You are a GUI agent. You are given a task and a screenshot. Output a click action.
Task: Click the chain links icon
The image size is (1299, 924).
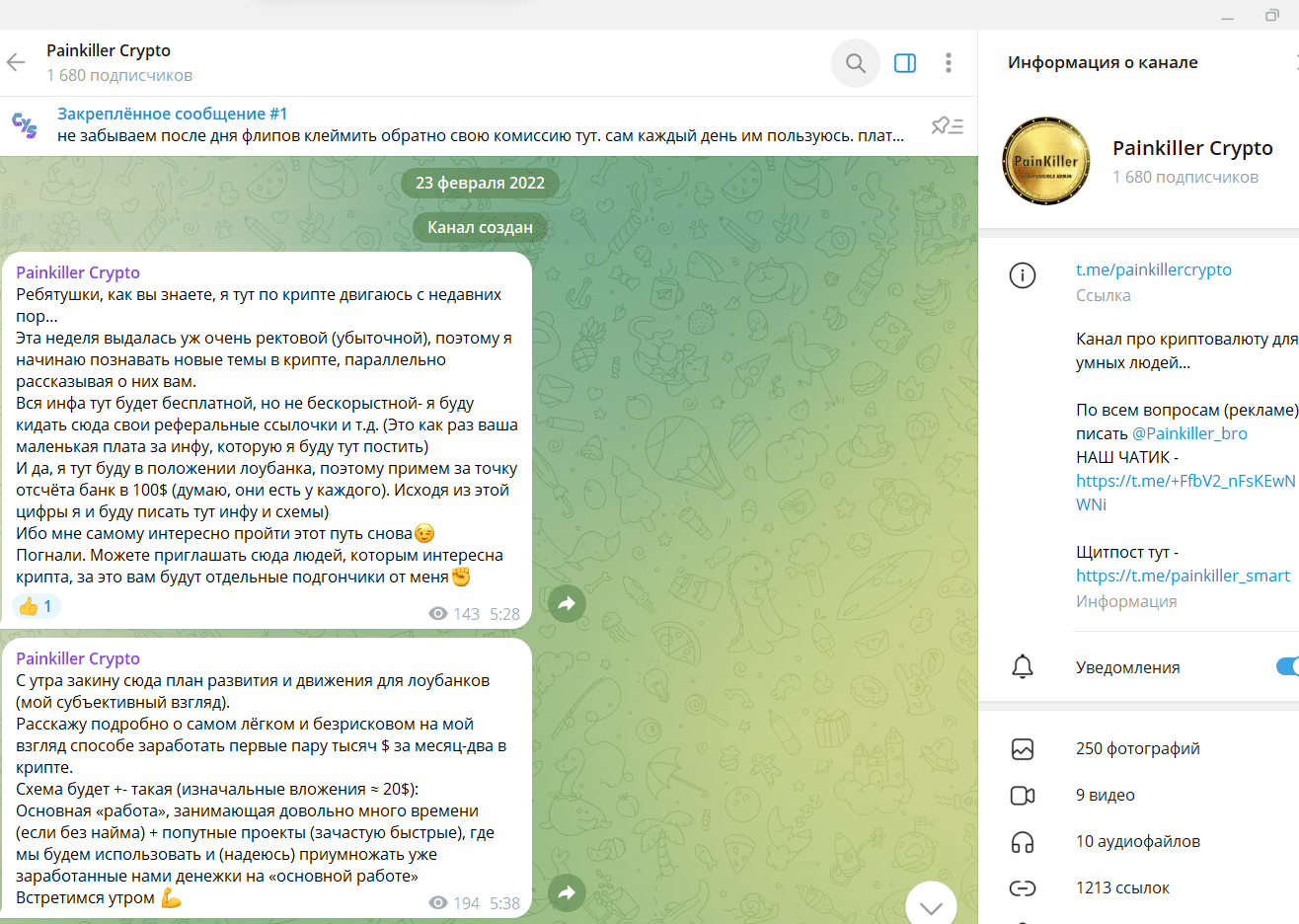coord(1023,888)
